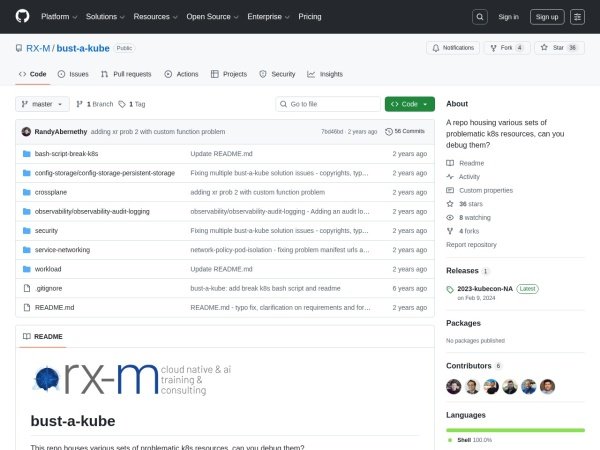This screenshot has height=450, width=600.
Task: Open the GitHub home logo
Action: [x=22, y=16]
